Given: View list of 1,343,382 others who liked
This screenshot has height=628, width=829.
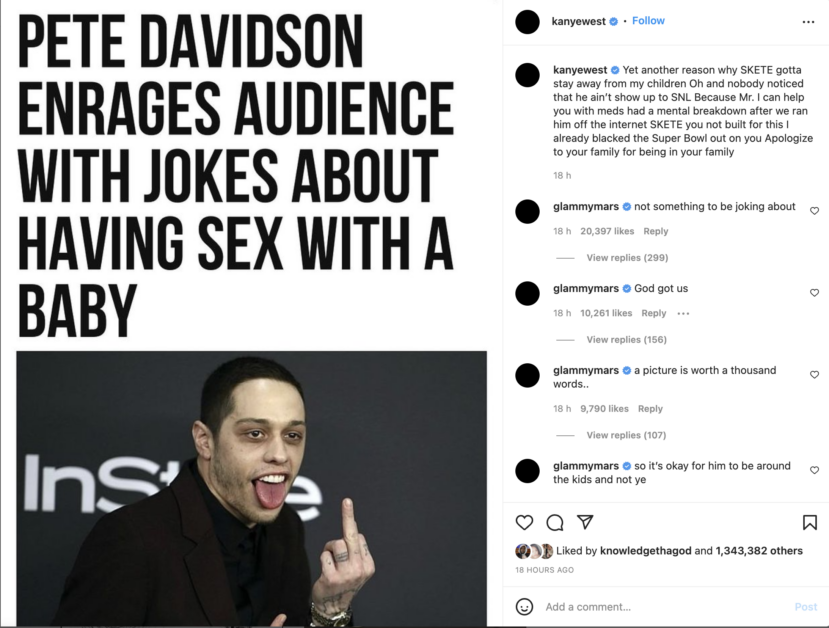Looking at the screenshot, I should coord(759,550).
